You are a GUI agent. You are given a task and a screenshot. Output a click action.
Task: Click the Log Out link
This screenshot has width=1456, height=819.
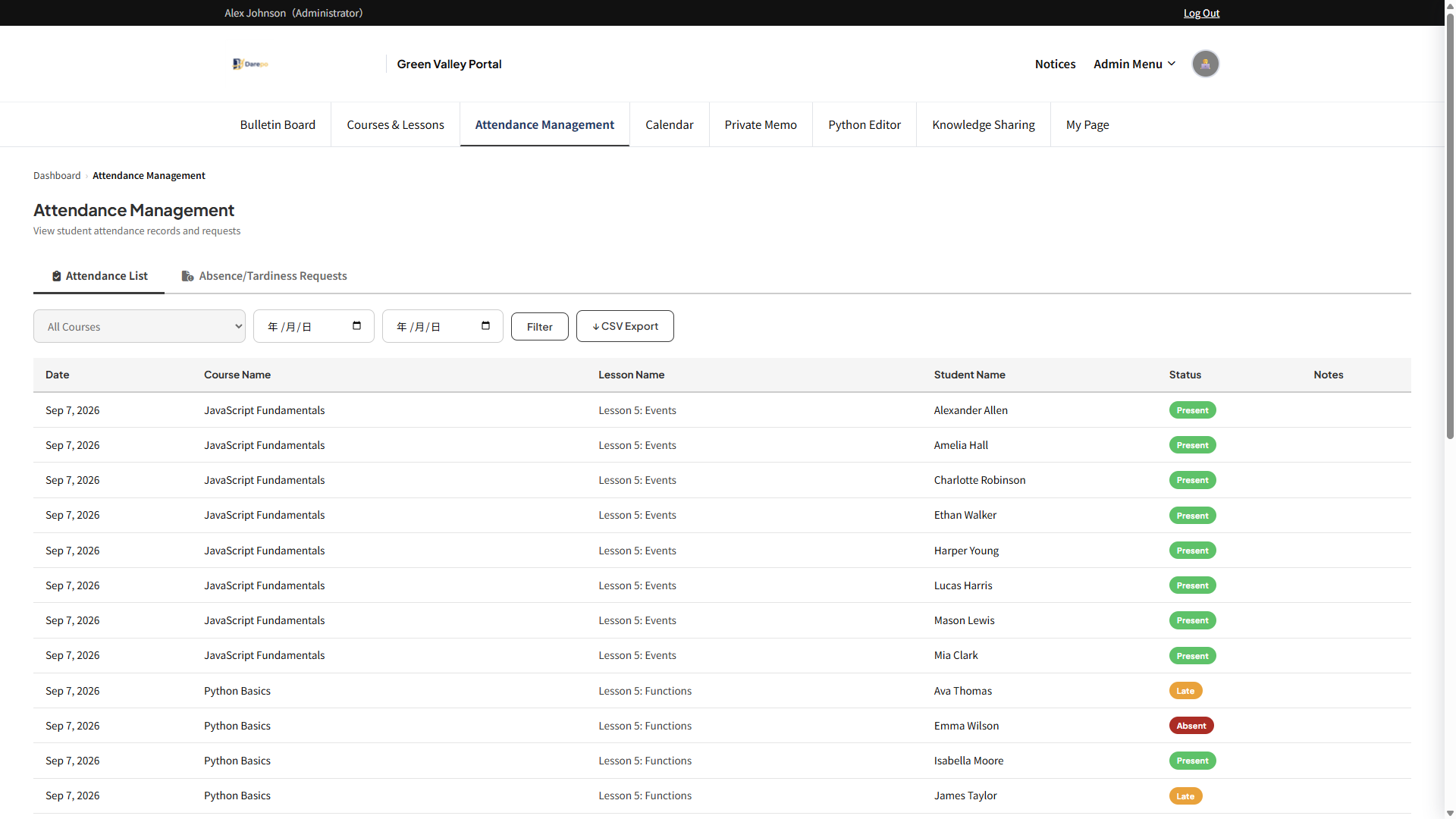(1201, 13)
